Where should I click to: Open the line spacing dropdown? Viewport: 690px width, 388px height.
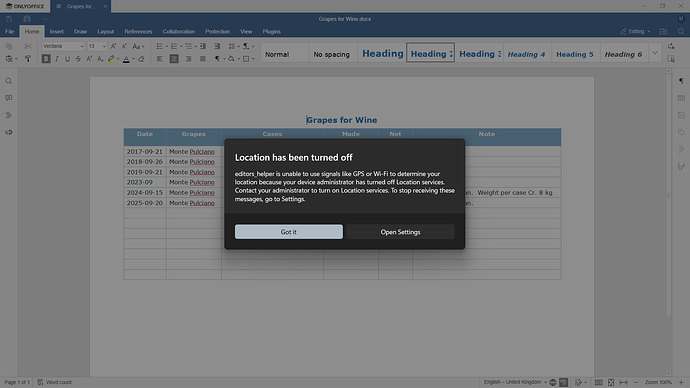tap(234, 46)
